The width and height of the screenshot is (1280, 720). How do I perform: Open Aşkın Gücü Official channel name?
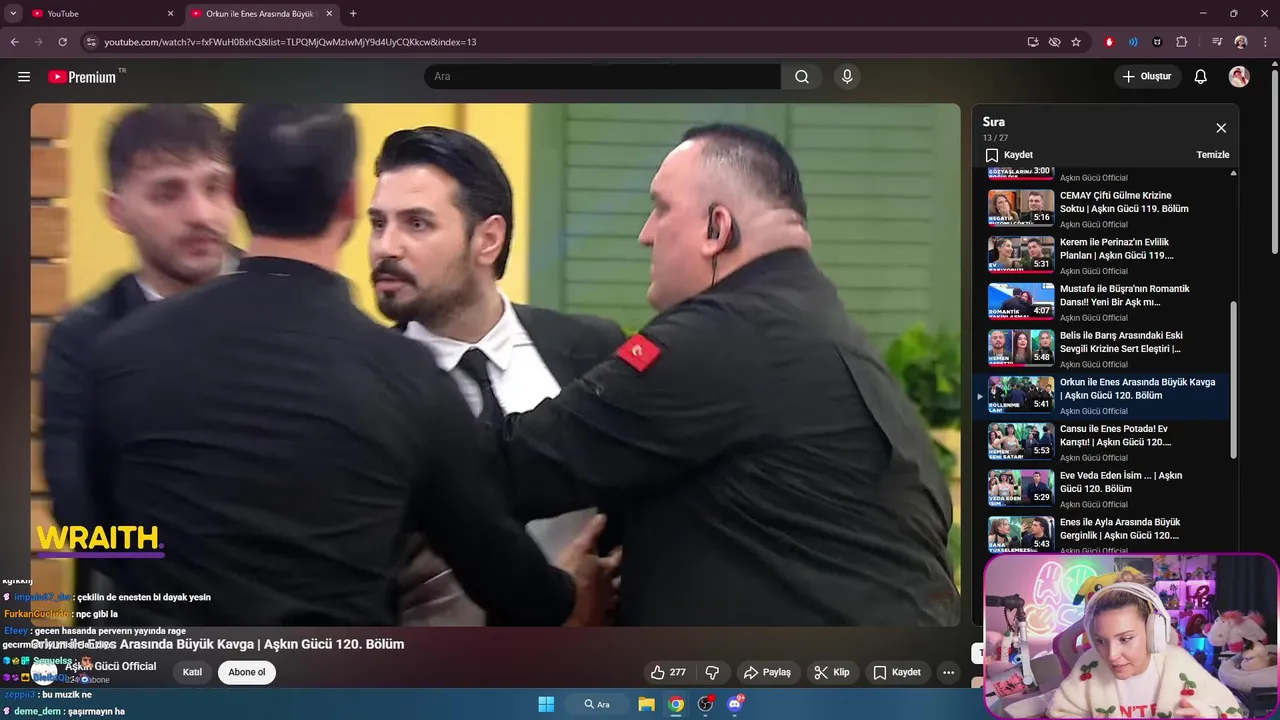click(x=110, y=666)
